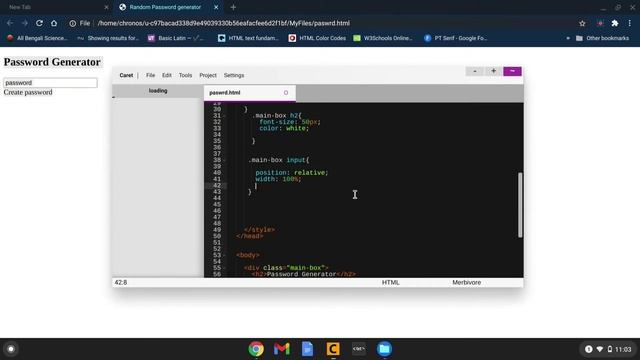Viewport: 640px width, 360px height.
Task: Click HTML syntax mode in status bar
Action: 391,282
